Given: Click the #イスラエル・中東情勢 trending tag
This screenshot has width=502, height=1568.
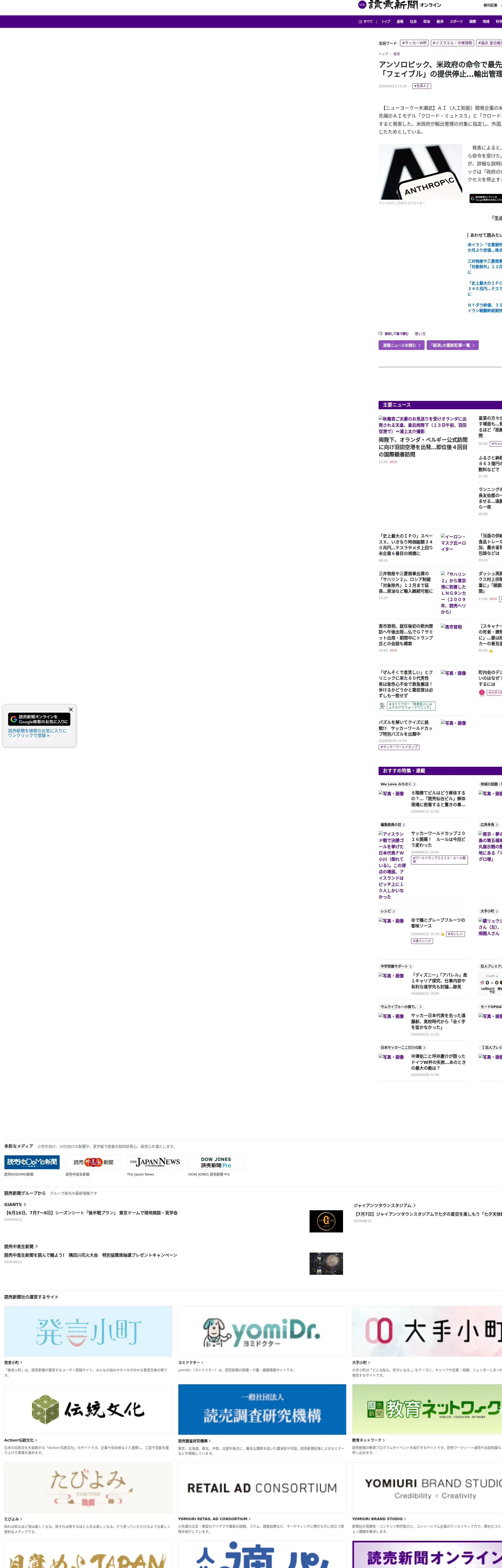Looking at the screenshot, I should click(x=453, y=43).
